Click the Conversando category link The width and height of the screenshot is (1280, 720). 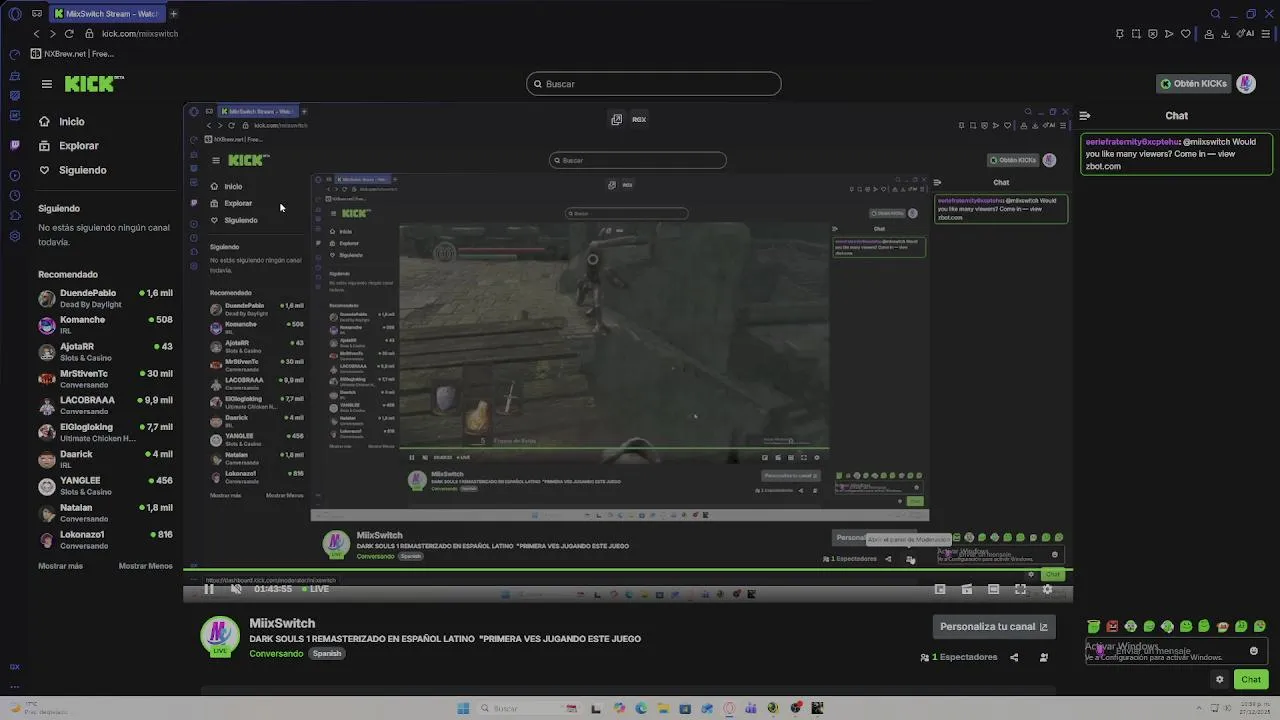[276, 653]
